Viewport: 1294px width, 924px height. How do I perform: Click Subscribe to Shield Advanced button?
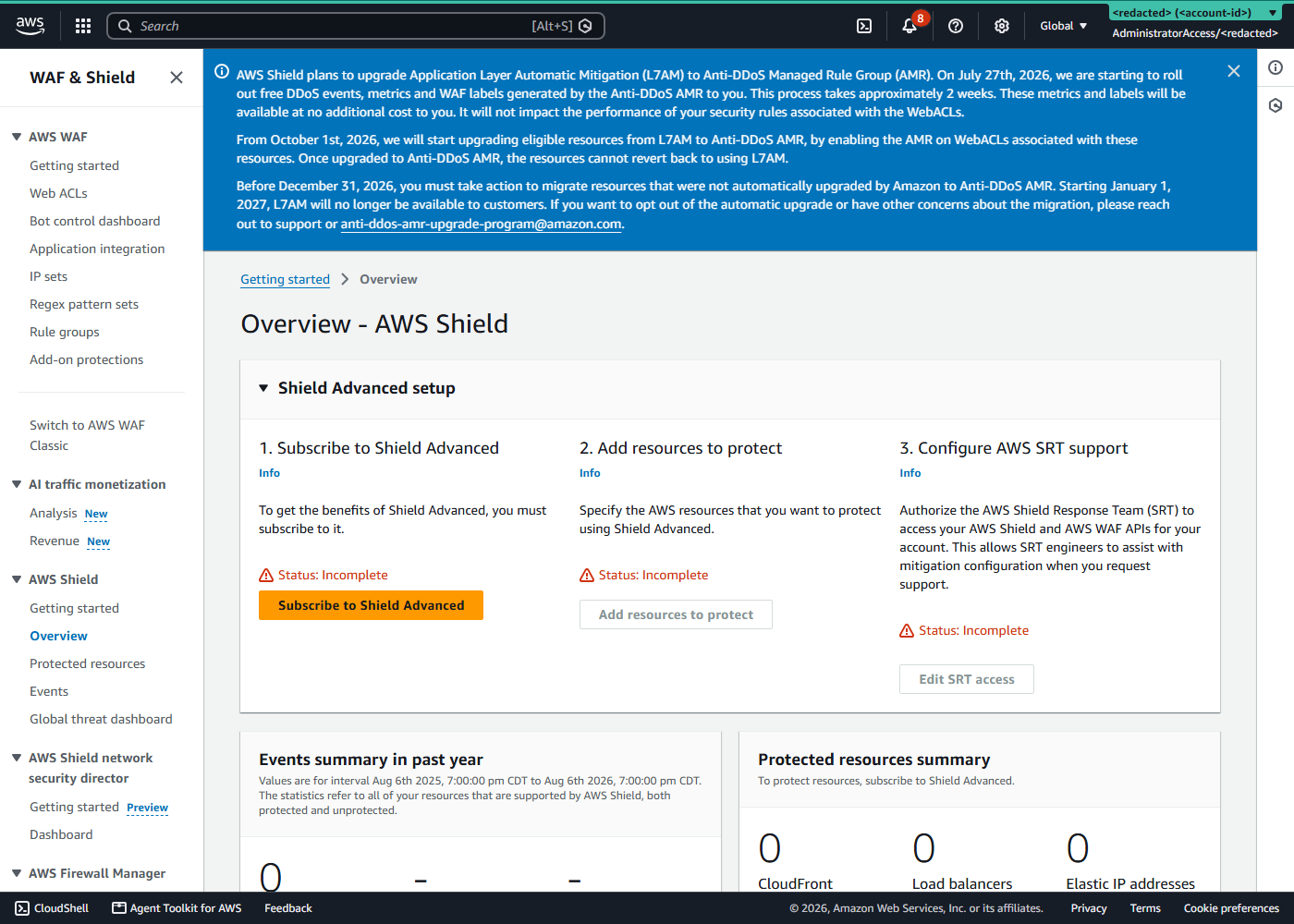[x=371, y=605]
